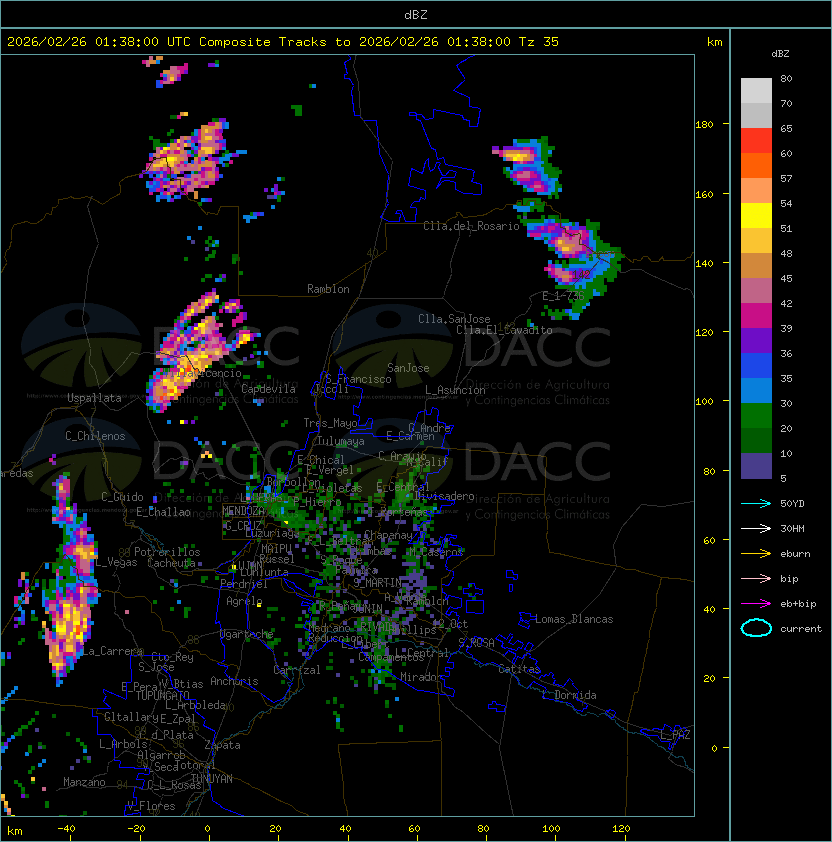Click the 'L_Dormida' map label
Screen dimensions: 832x842
point(569,695)
